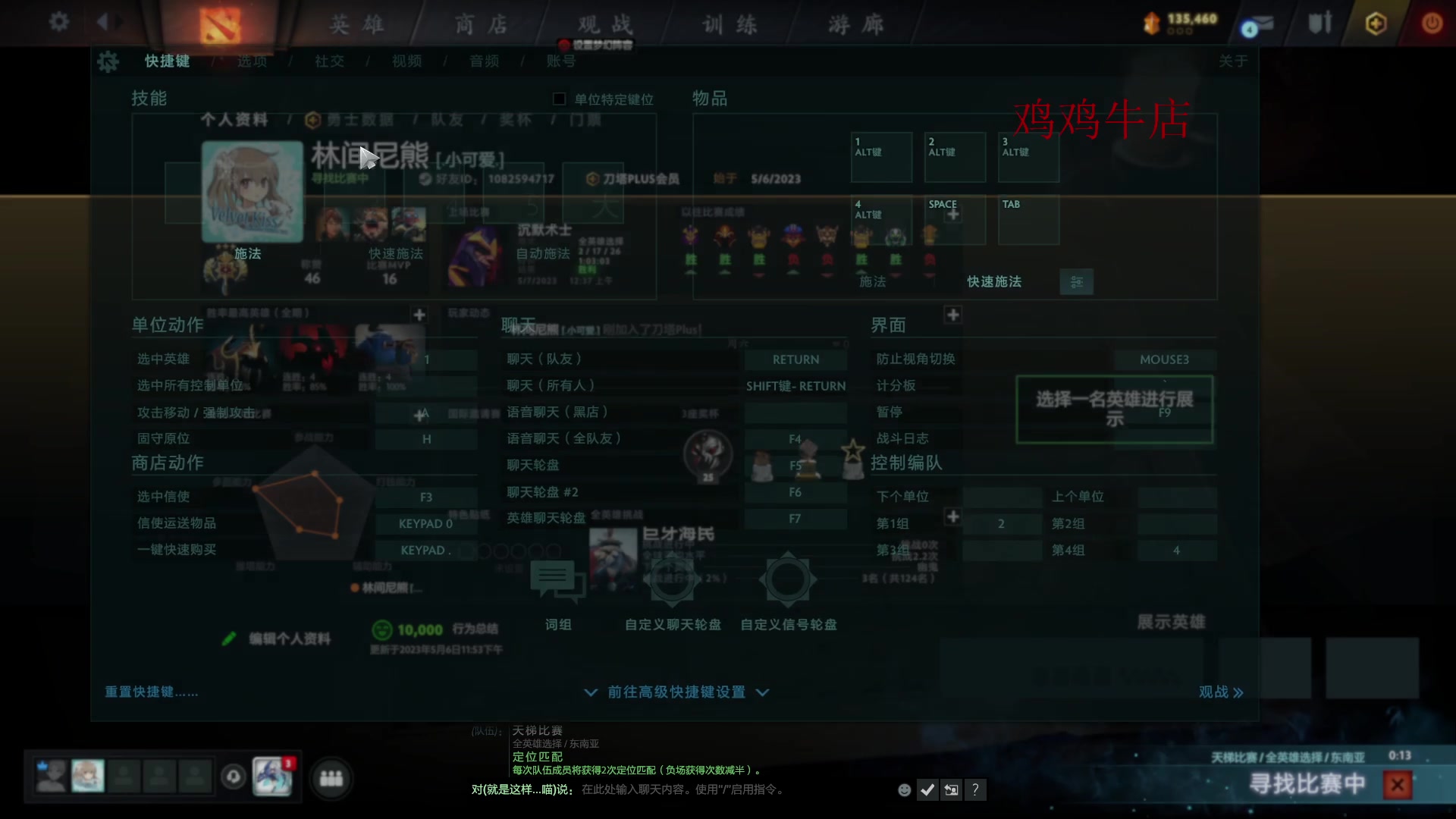
Task: Click the 重置快捷键 link
Action: click(151, 692)
